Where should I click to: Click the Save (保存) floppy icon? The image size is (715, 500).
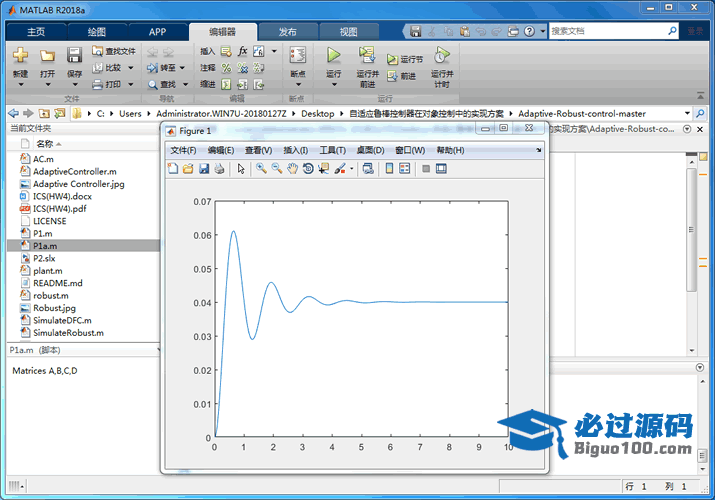tap(74, 55)
